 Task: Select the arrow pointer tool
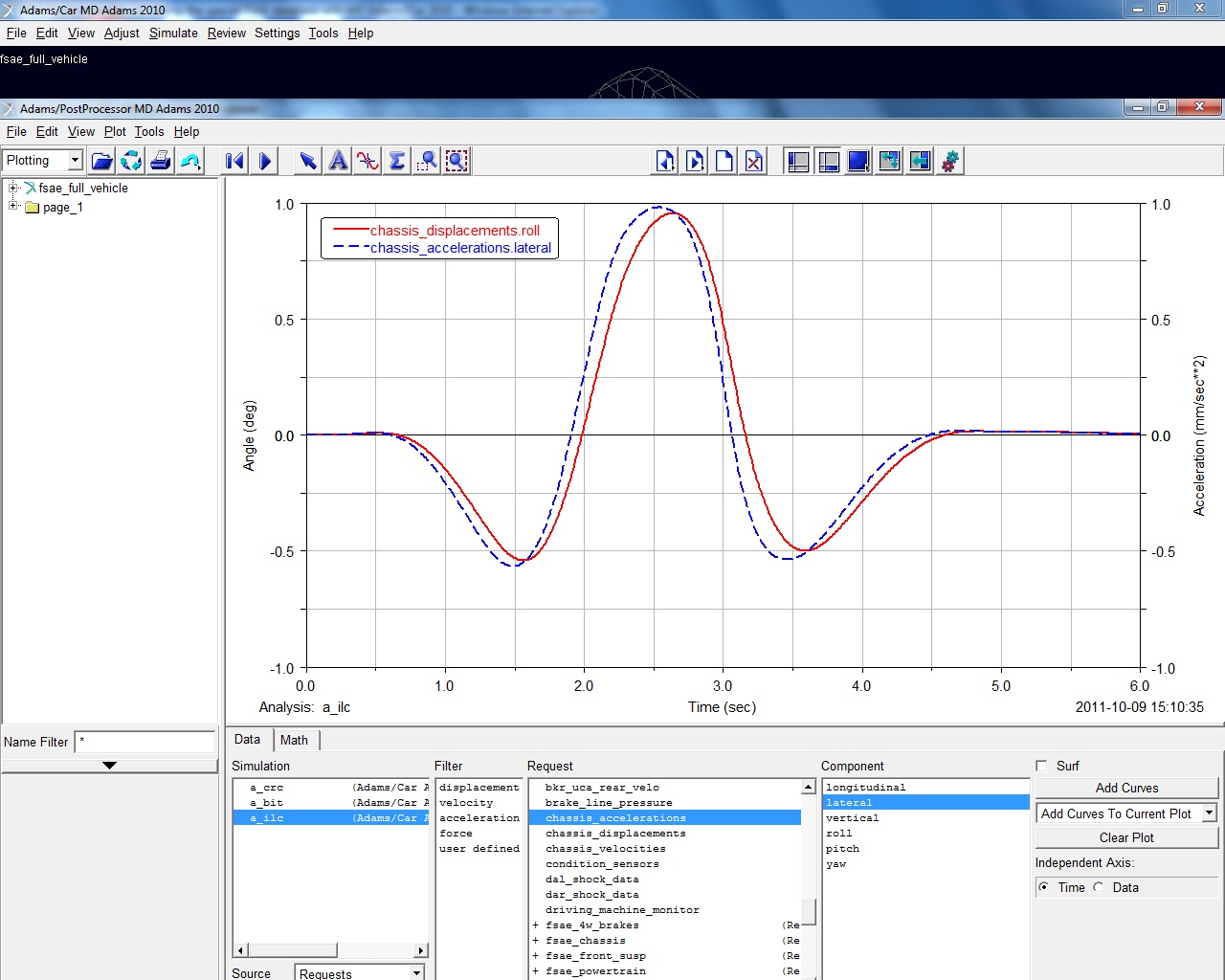(307, 161)
